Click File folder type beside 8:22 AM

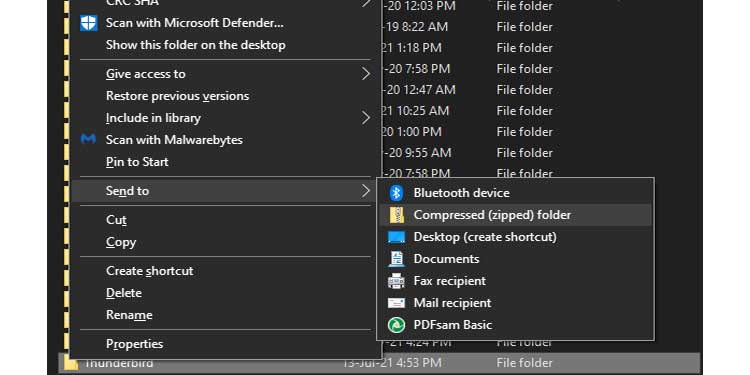point(524,27)
